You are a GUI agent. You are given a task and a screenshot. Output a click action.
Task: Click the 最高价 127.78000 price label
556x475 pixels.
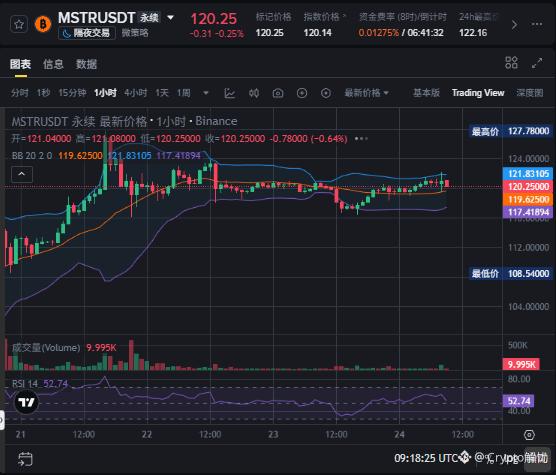[x=511, y=131]
